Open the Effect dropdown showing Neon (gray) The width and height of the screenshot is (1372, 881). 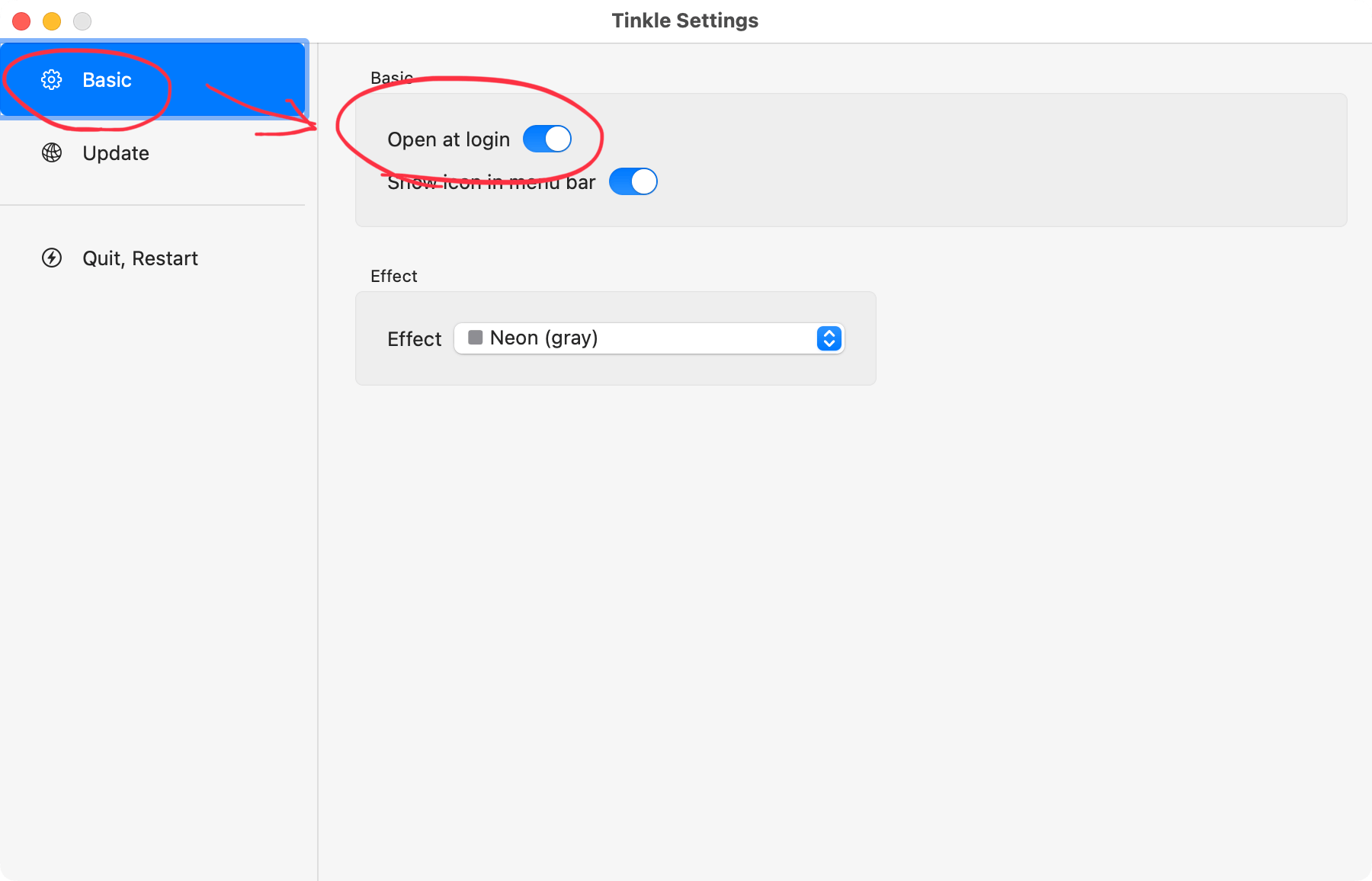tap(648, 338)
